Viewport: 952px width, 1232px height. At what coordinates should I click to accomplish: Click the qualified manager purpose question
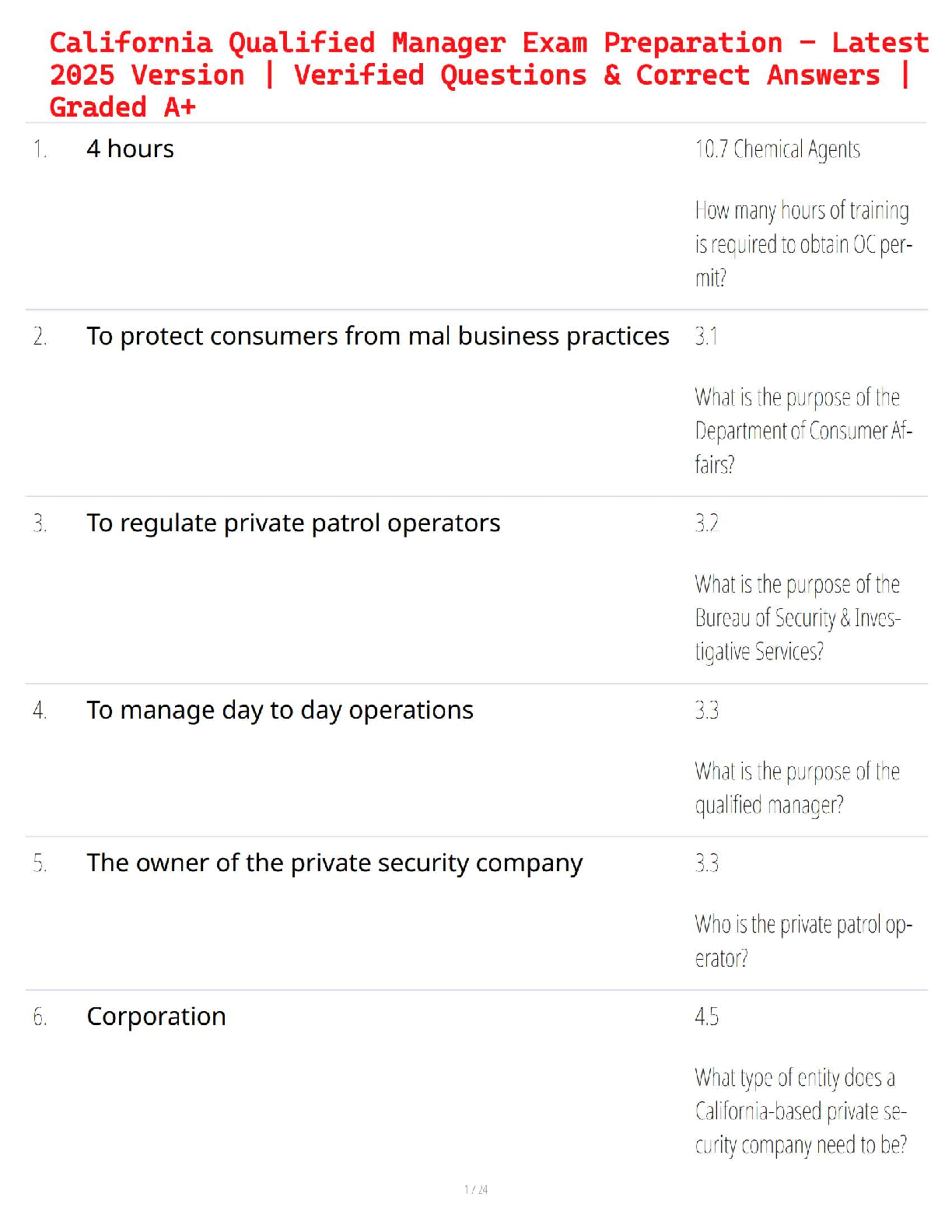coord(796,787)
